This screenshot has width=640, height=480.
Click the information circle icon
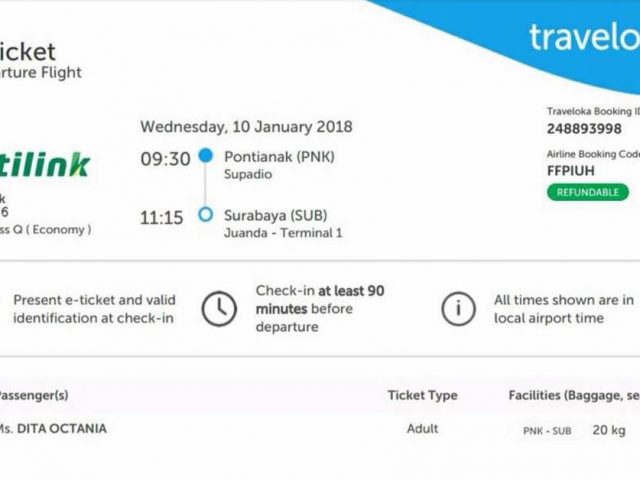click(458, 310)
